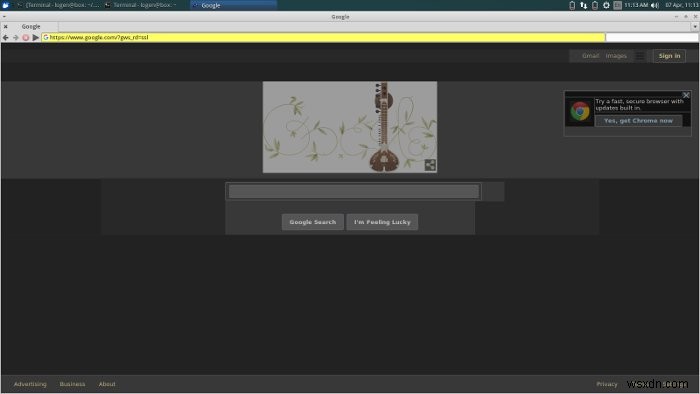Open the tab list dropdown arrow

pyautogui.click(x=695, y=27)
